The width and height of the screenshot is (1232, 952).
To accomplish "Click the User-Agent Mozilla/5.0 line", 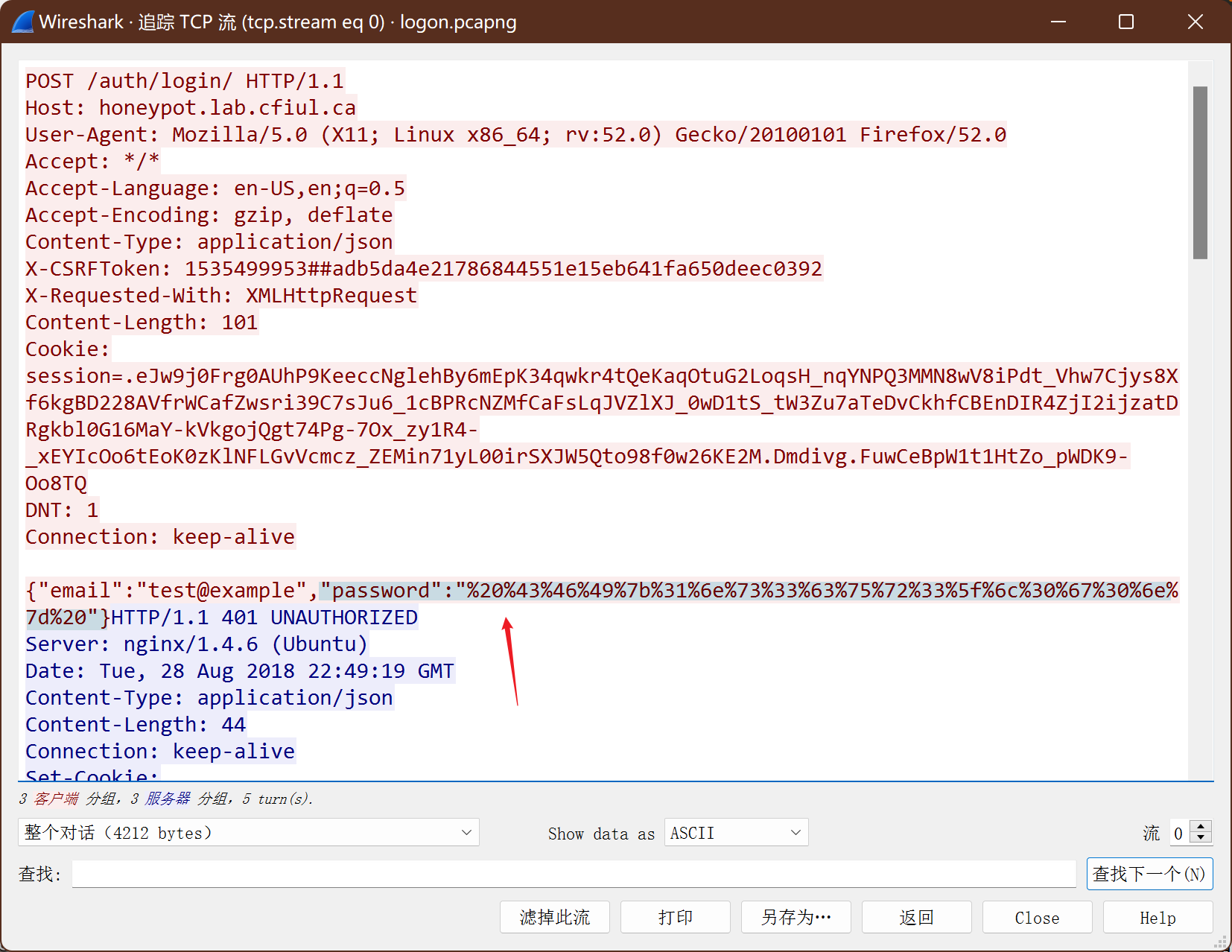I will tap(515, 134).
